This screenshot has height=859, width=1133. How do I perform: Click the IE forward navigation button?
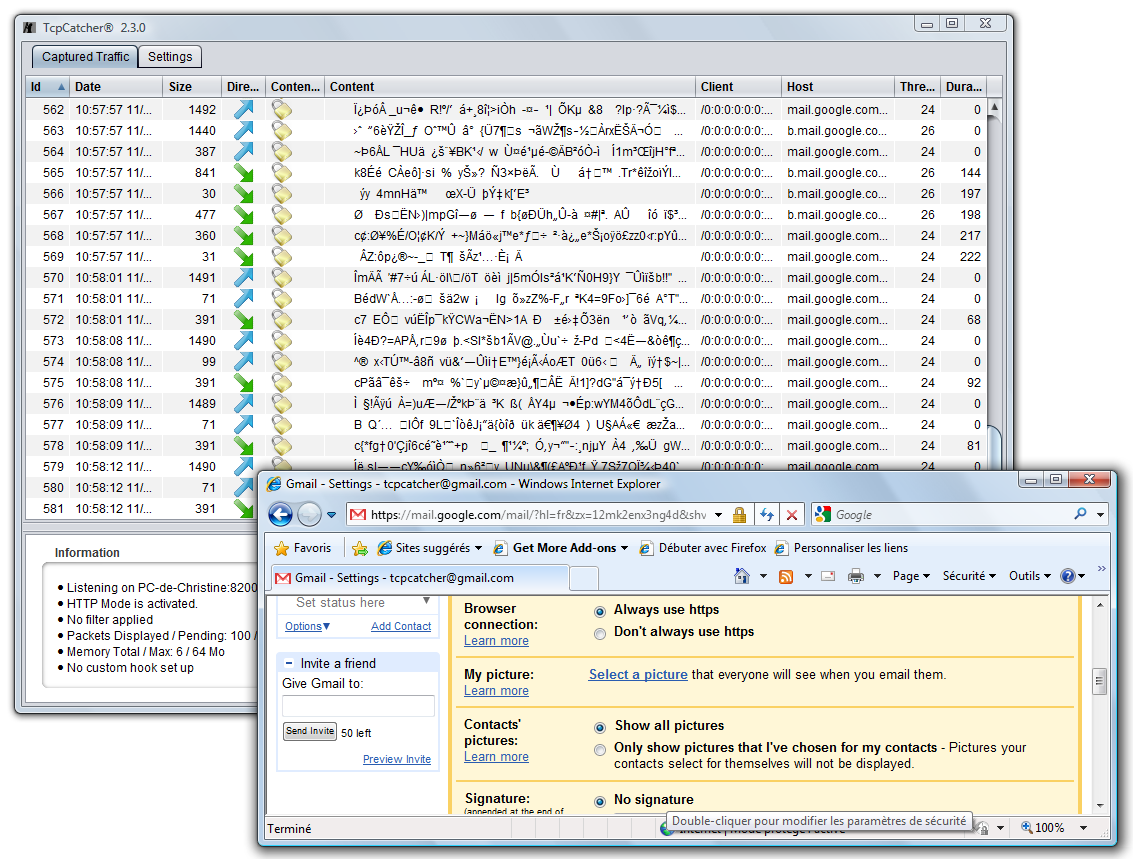tap(309, 514)
